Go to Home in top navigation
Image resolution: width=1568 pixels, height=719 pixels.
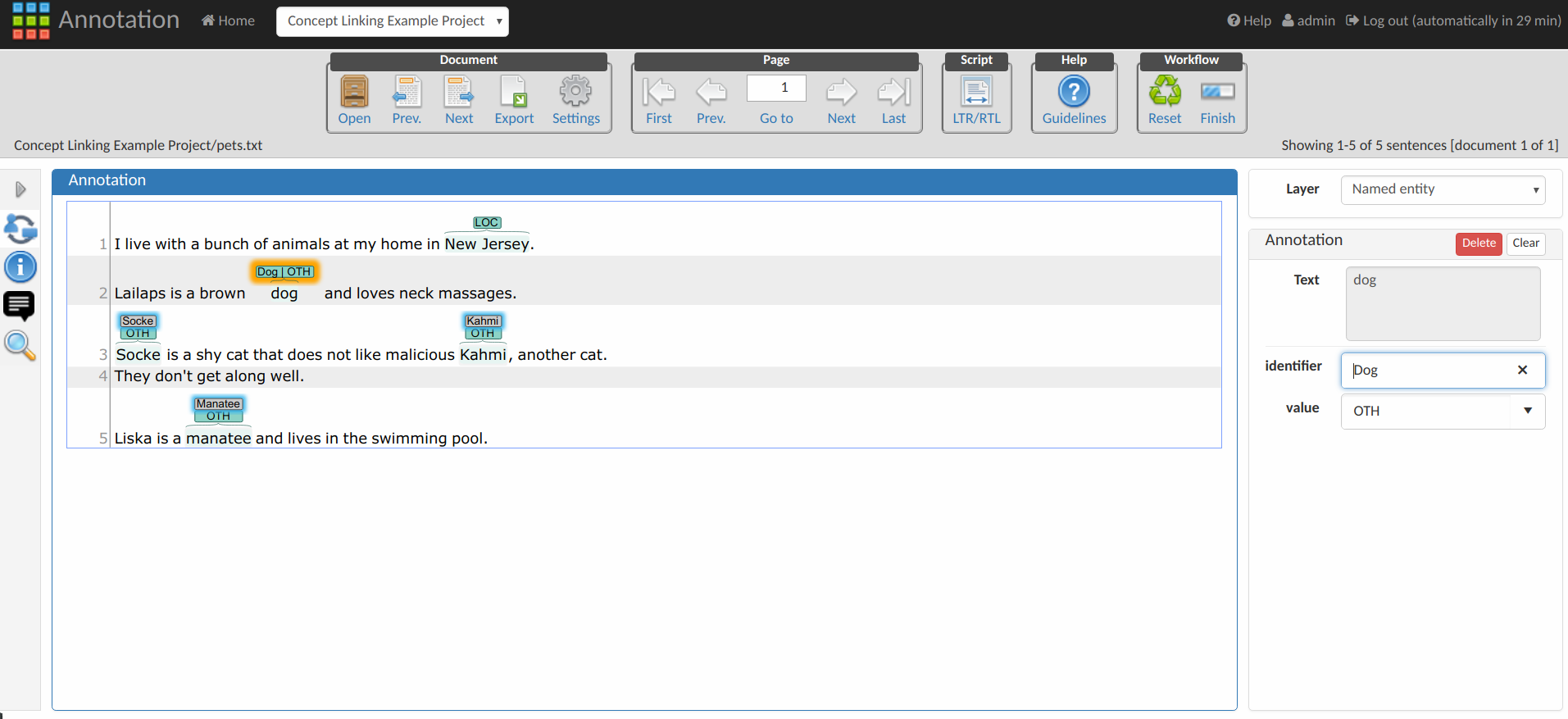coord(229,20)
